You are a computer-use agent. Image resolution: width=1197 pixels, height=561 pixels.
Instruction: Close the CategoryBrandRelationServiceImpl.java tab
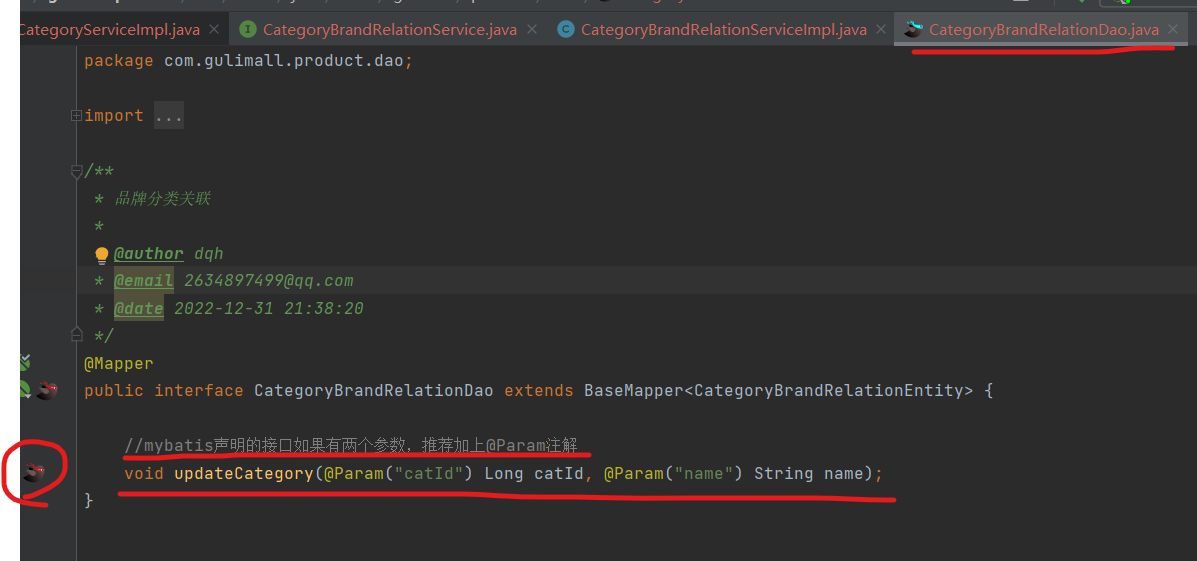point(881,30)
